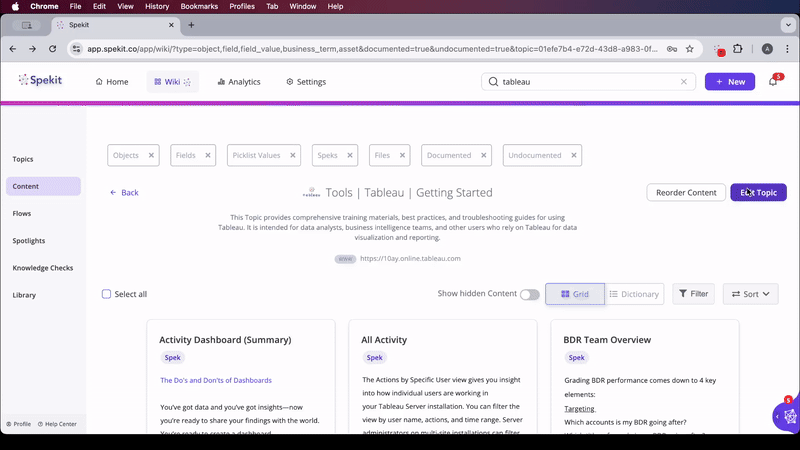This screenshot has height=450, width=800.
Task: Open Settings in the top navigation
Action: click(x=306, y=82)
